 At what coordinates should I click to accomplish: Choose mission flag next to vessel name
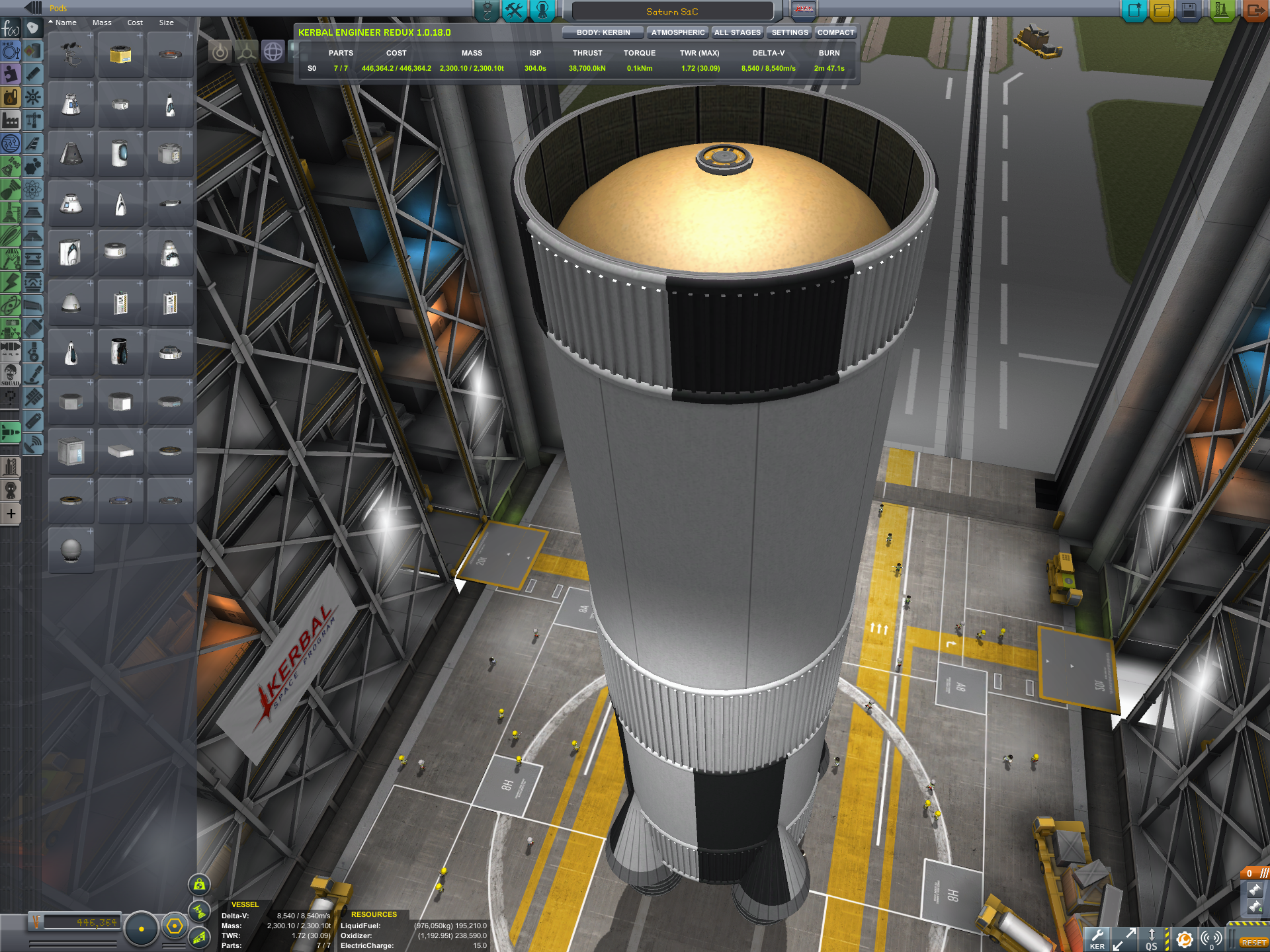pyautogui.click(x=803, y=9)
